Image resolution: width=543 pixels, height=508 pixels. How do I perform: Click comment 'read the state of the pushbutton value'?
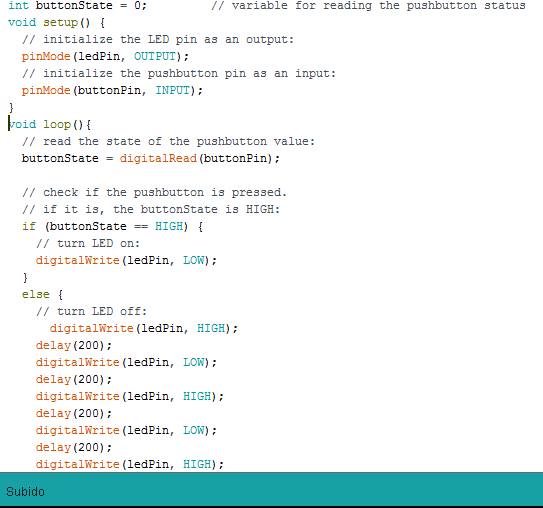point(168,141)
